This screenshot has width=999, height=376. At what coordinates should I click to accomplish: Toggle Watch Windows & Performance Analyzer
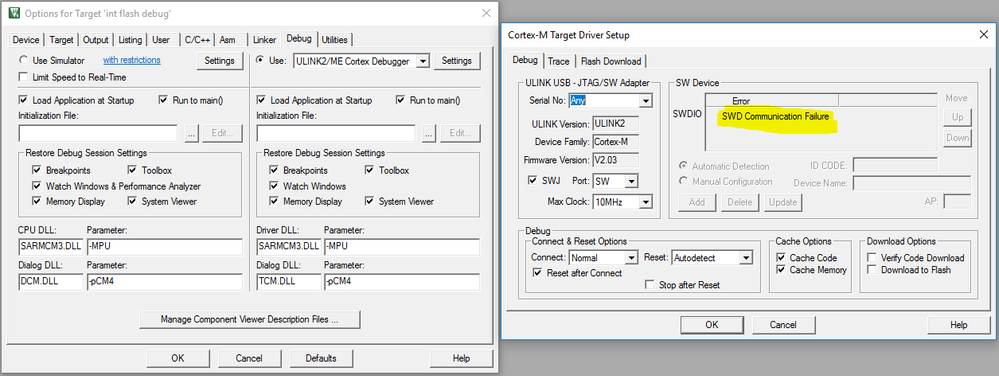coord(36,186)
